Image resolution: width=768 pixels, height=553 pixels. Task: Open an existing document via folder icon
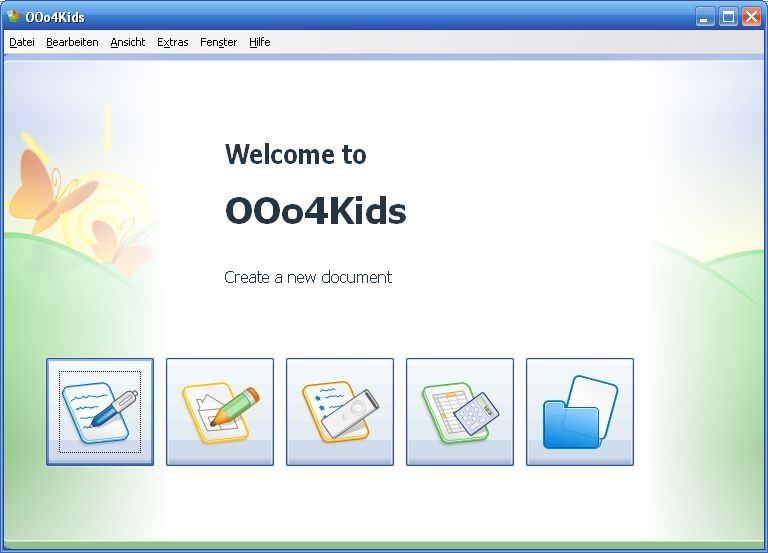580,412
